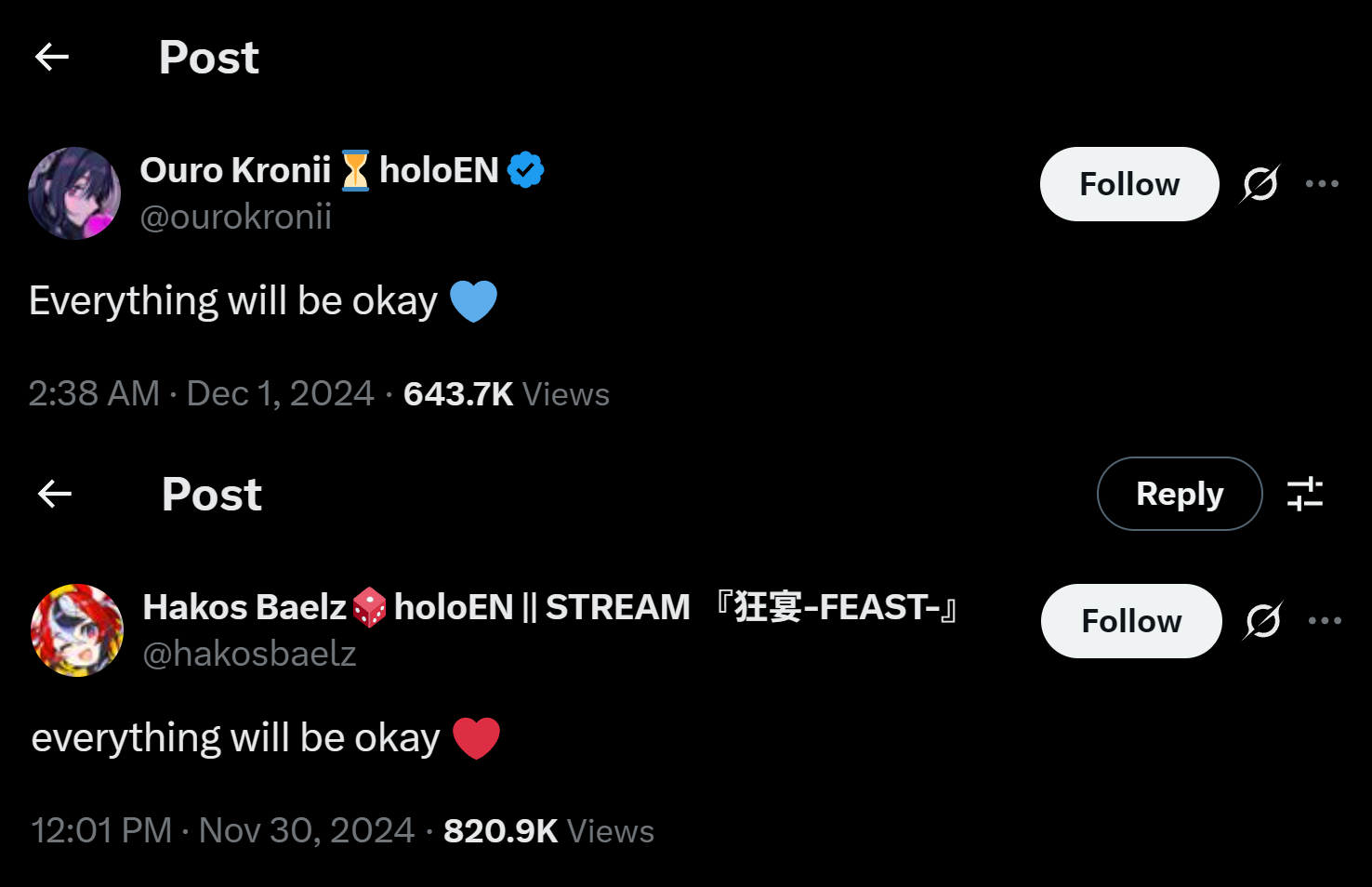Follow Hakos Baelz
Screen dimensions: 1372x887
click(x=1130, y=621)
